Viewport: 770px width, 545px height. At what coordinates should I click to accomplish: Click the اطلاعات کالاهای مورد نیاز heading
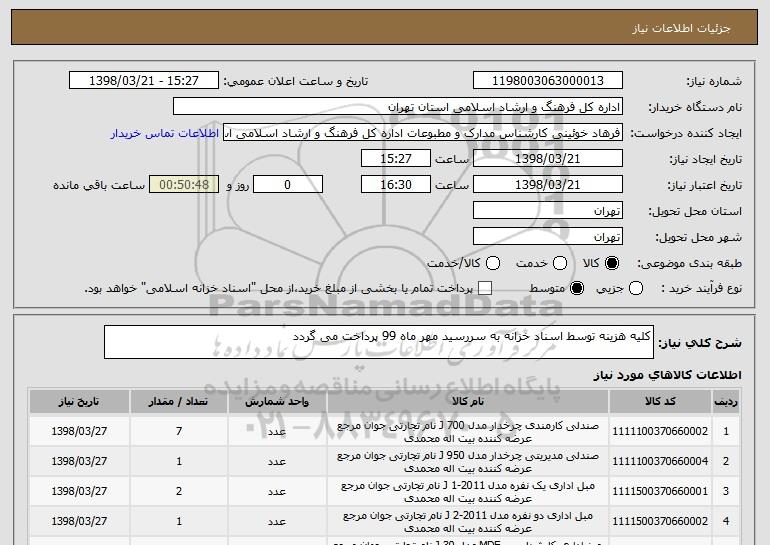coord(667,375)
